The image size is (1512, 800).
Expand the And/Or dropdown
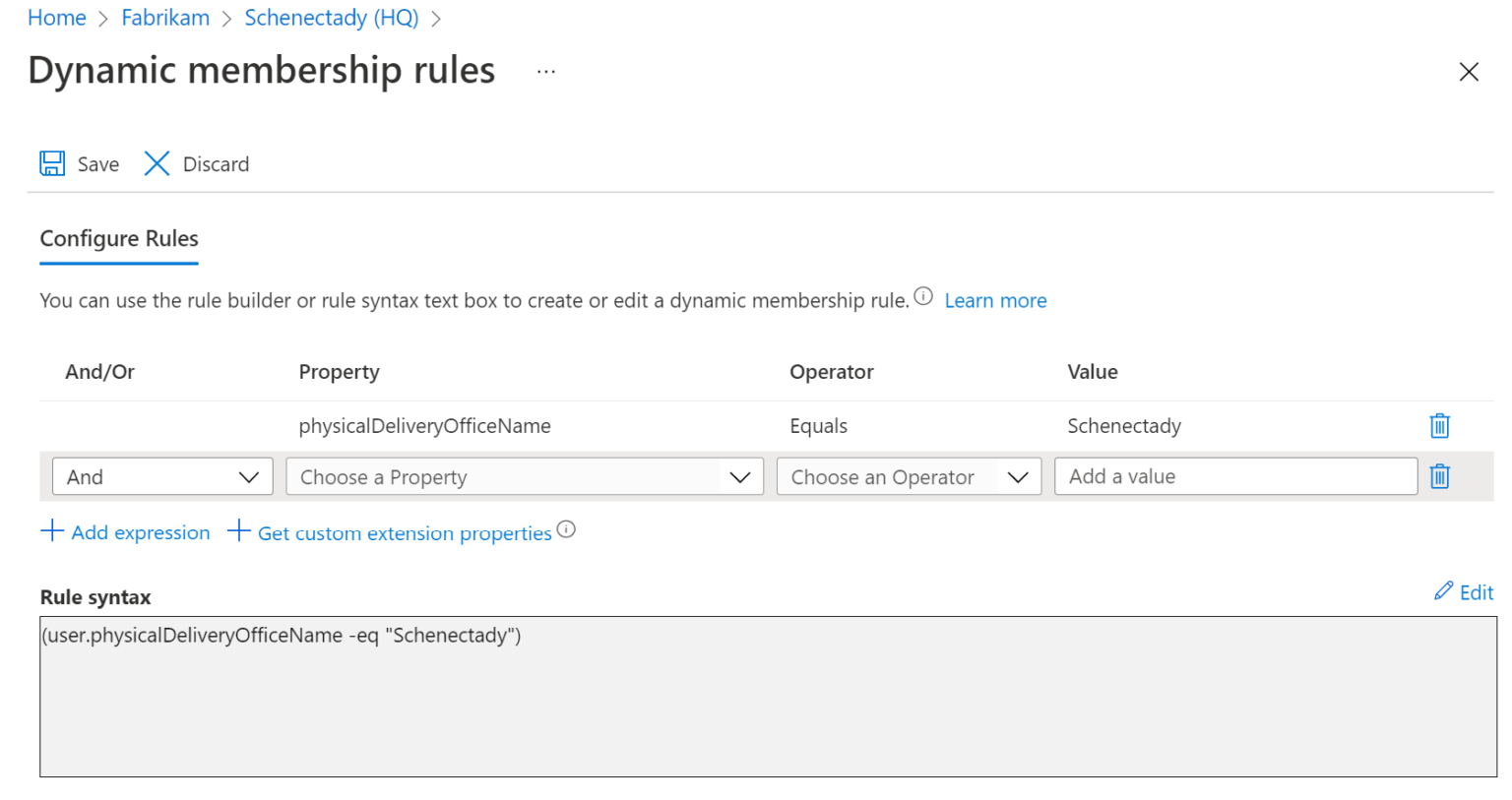coord(162,477)
